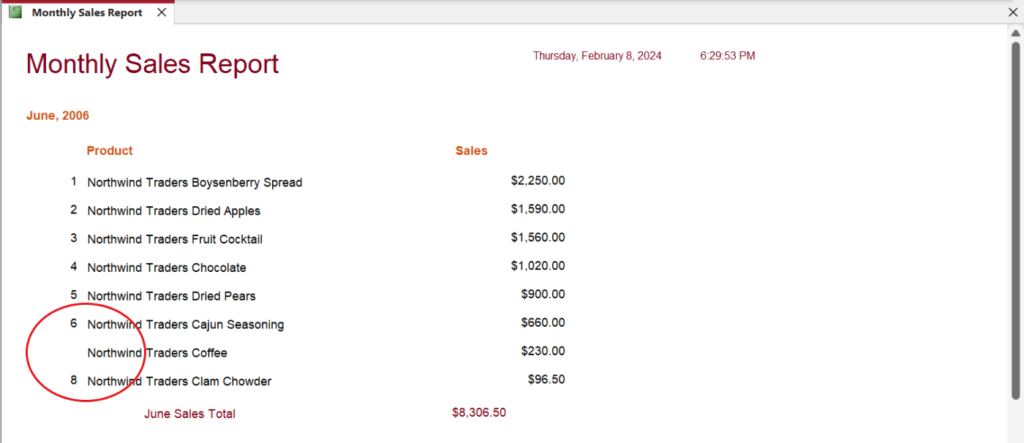The width and height of the screenshot is (1024, 443).
Task: Click the $2,250.00 sales amount
Action: (537, 181)
